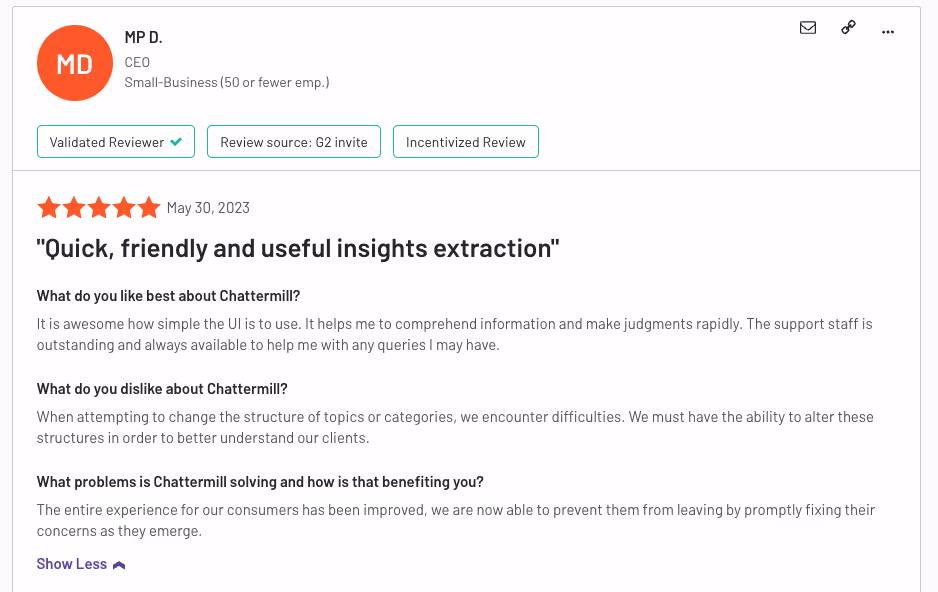Click the reviewer name MP D.
Image resolution: width=938 pixels, height=592 pixels.
tap(144, 37)
